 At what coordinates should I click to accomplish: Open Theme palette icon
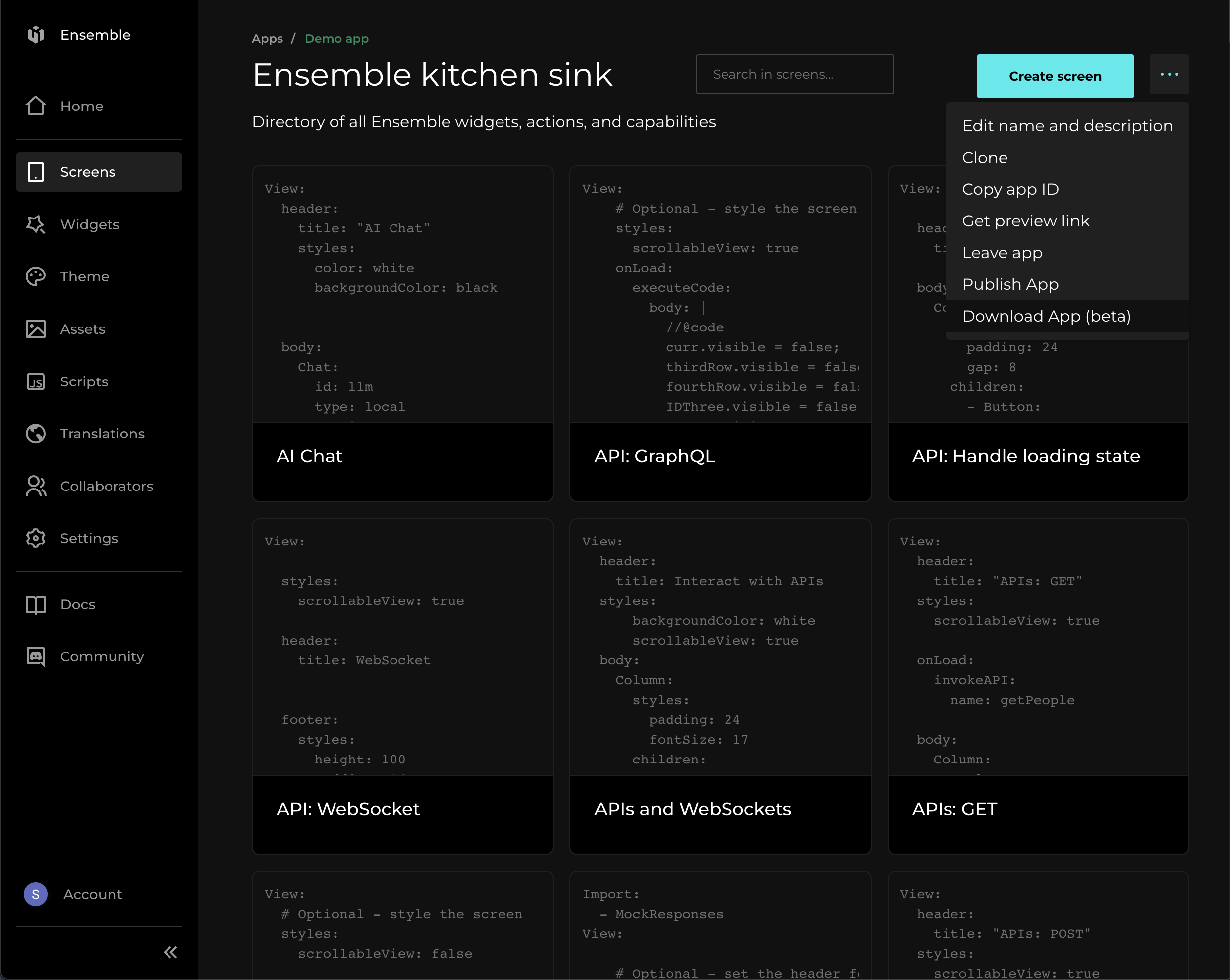coord(35,276)
